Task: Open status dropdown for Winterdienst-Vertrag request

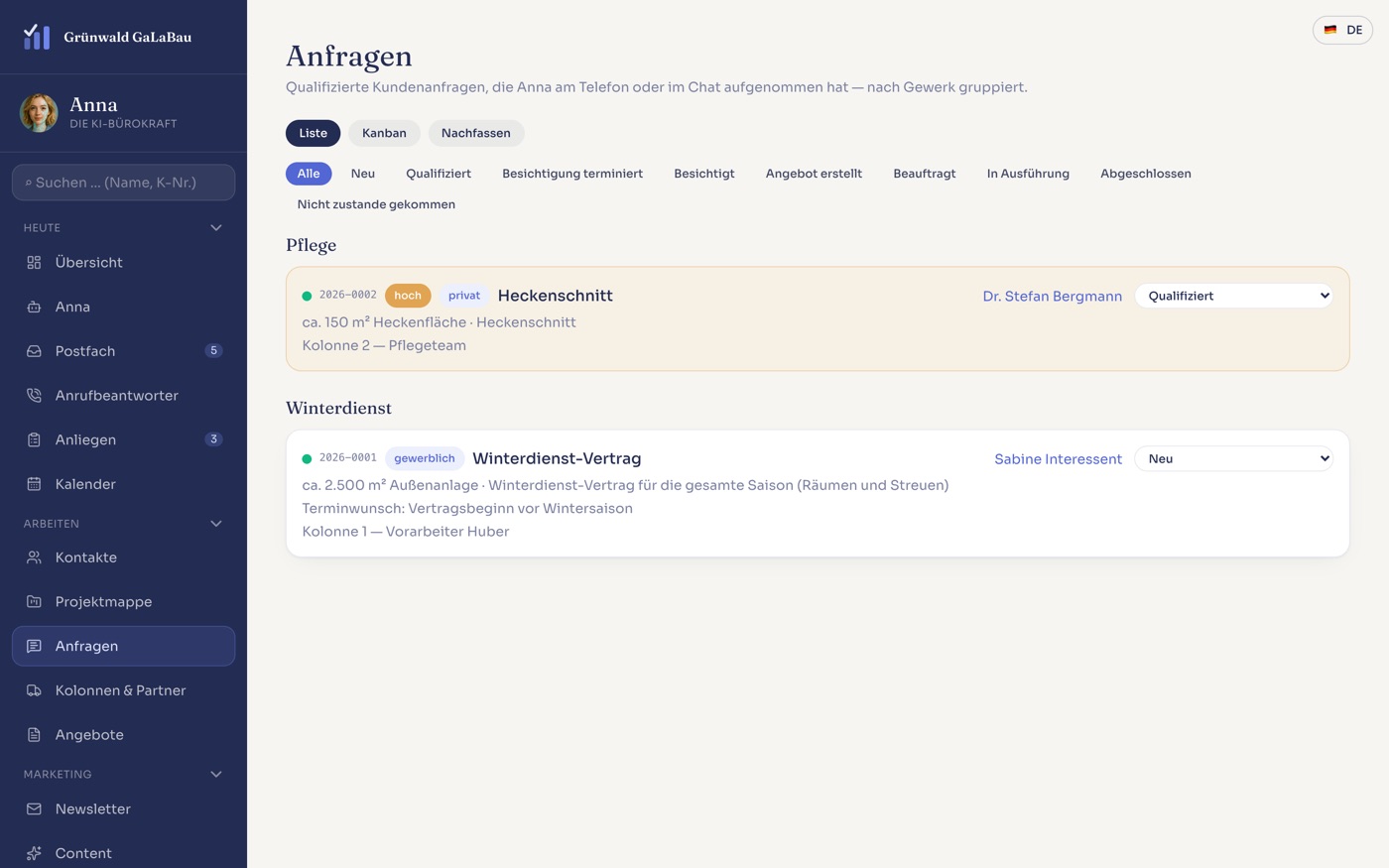Action: [x=1233, y=458]
